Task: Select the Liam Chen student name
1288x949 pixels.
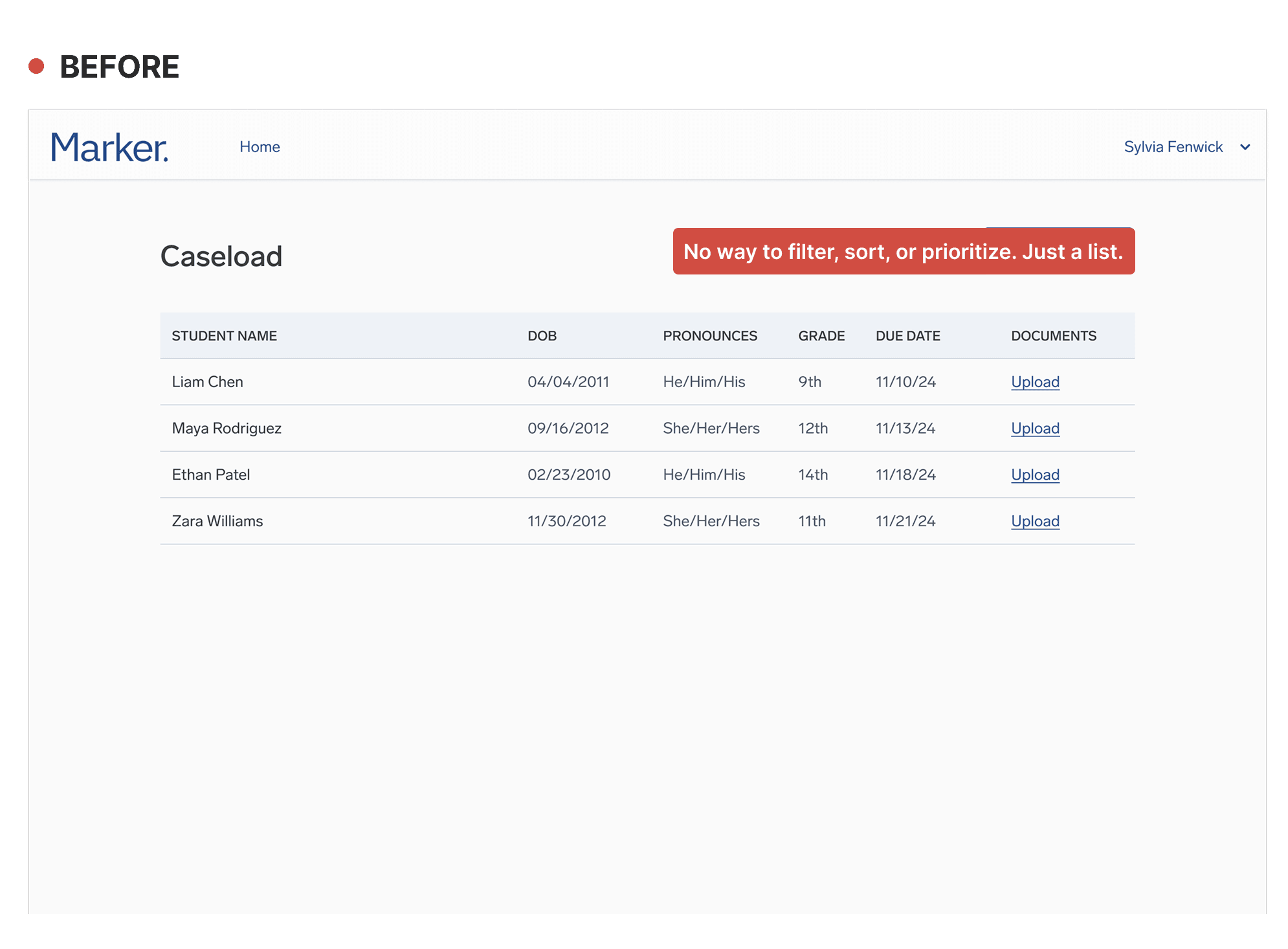Action: [x=207, y=382]
